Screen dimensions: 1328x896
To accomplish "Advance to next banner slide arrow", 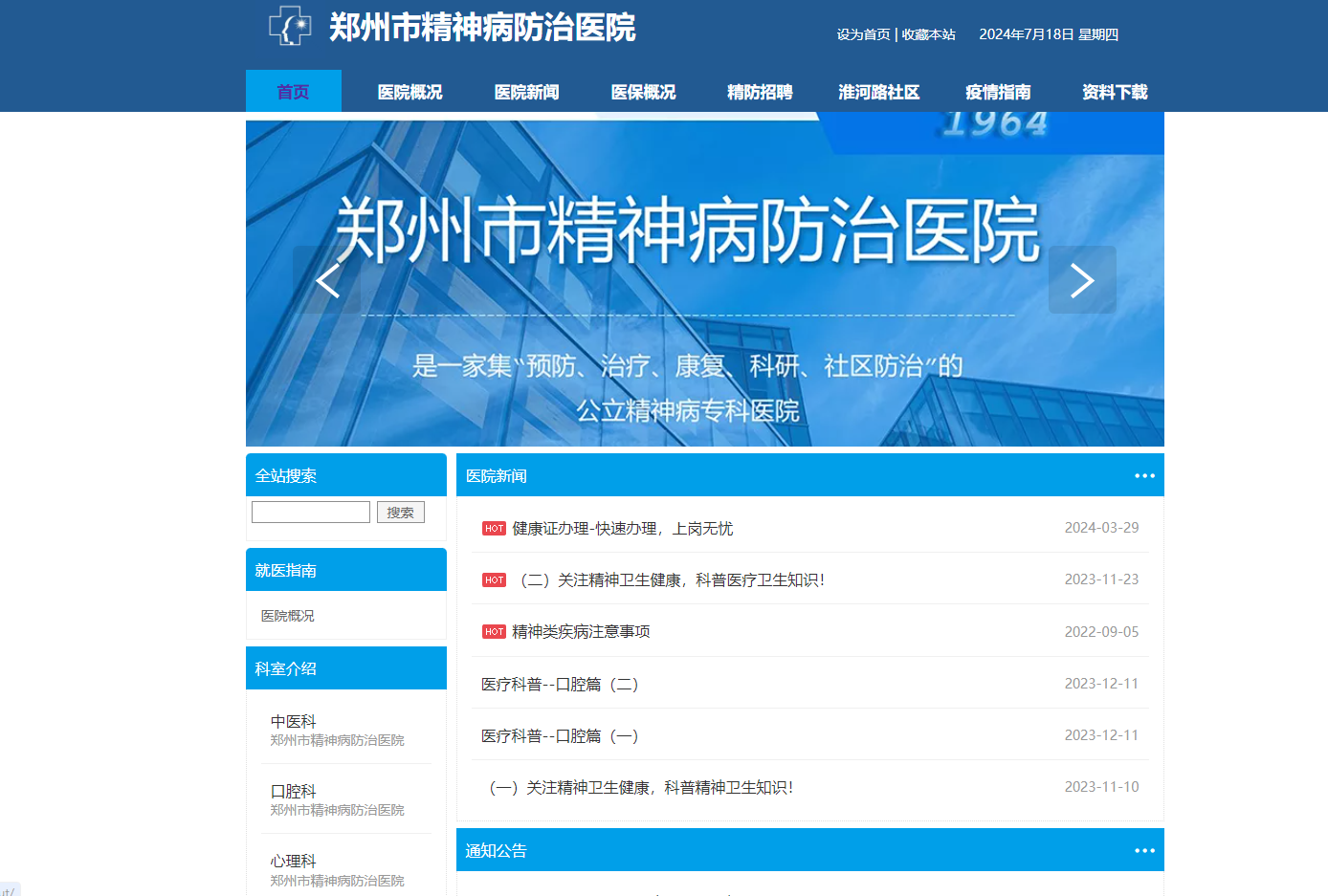I will [x=1082, y=280].
